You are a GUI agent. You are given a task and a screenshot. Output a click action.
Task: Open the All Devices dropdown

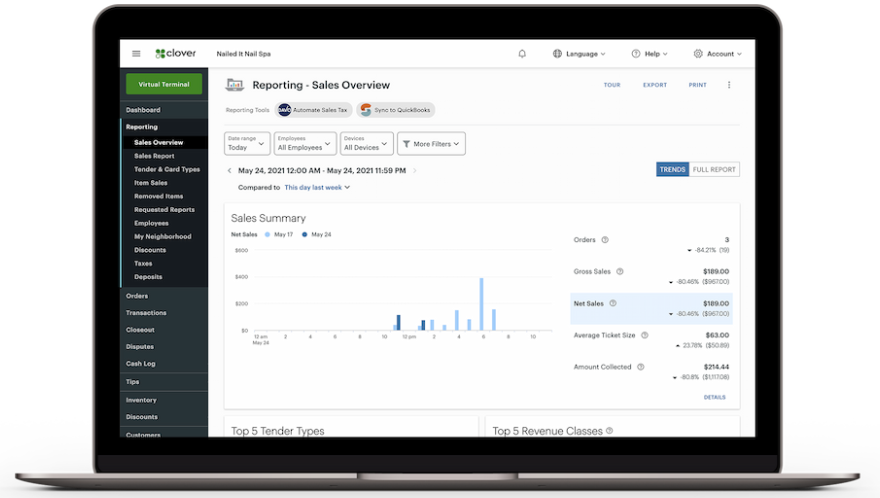366,143
